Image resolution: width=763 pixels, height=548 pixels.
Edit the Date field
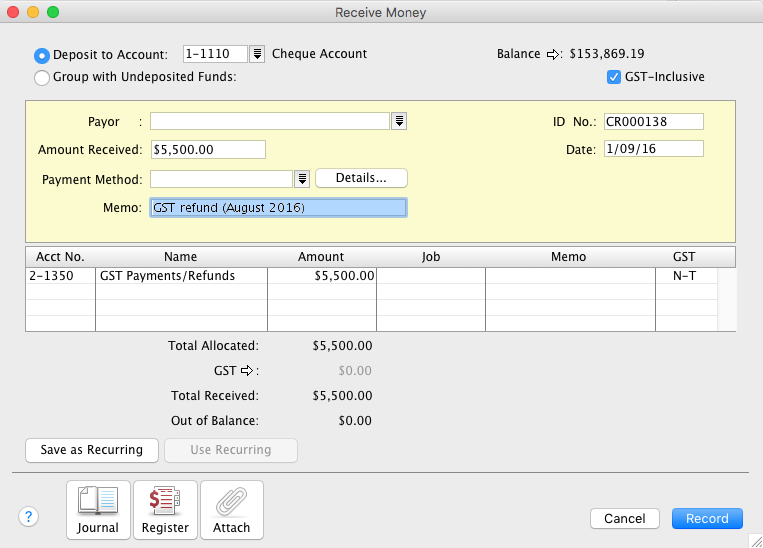click(x=653, y=149)
